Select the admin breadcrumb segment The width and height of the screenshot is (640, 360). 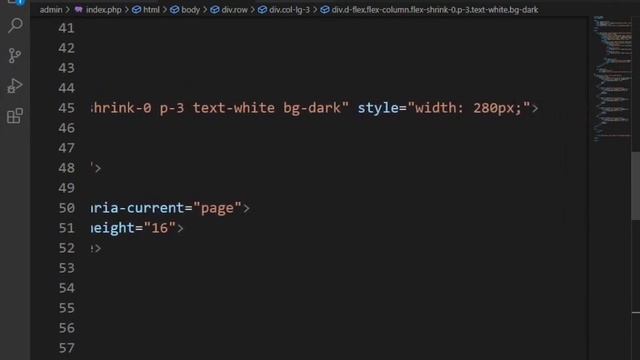point(51,10)
